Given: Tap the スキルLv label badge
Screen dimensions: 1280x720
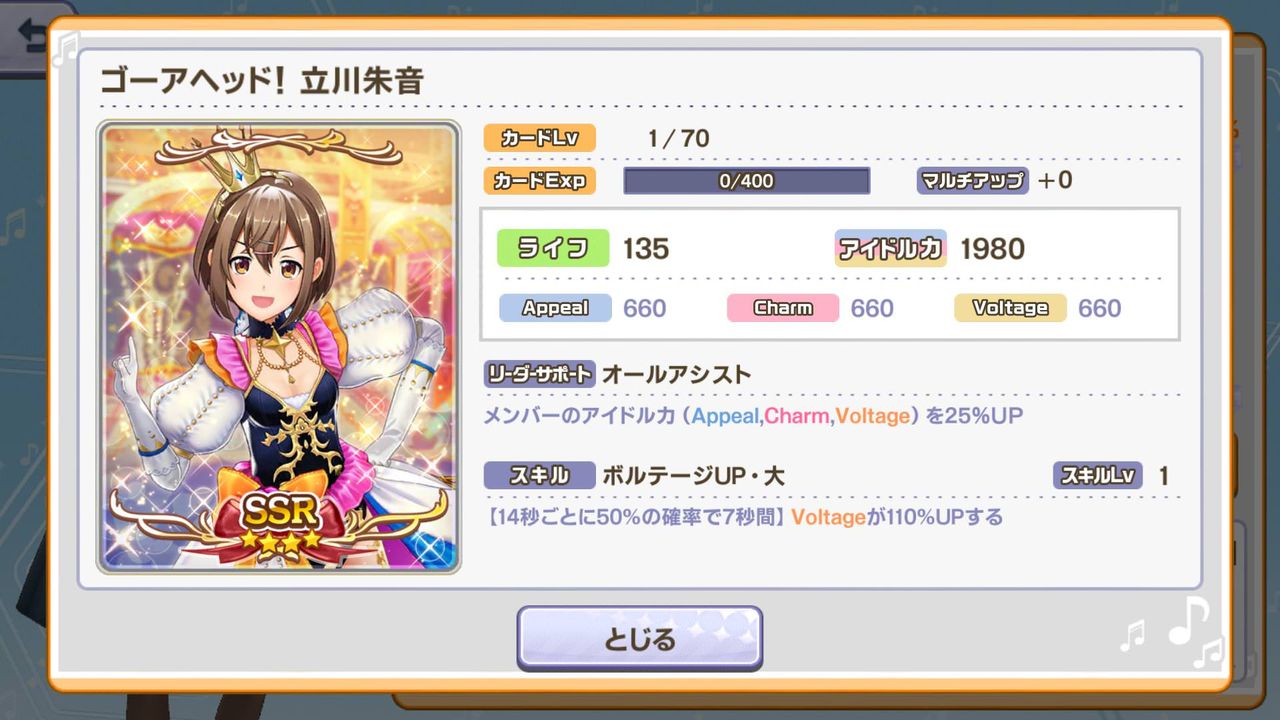Looking at the screenshot, I should click(x=1097, y=475).
